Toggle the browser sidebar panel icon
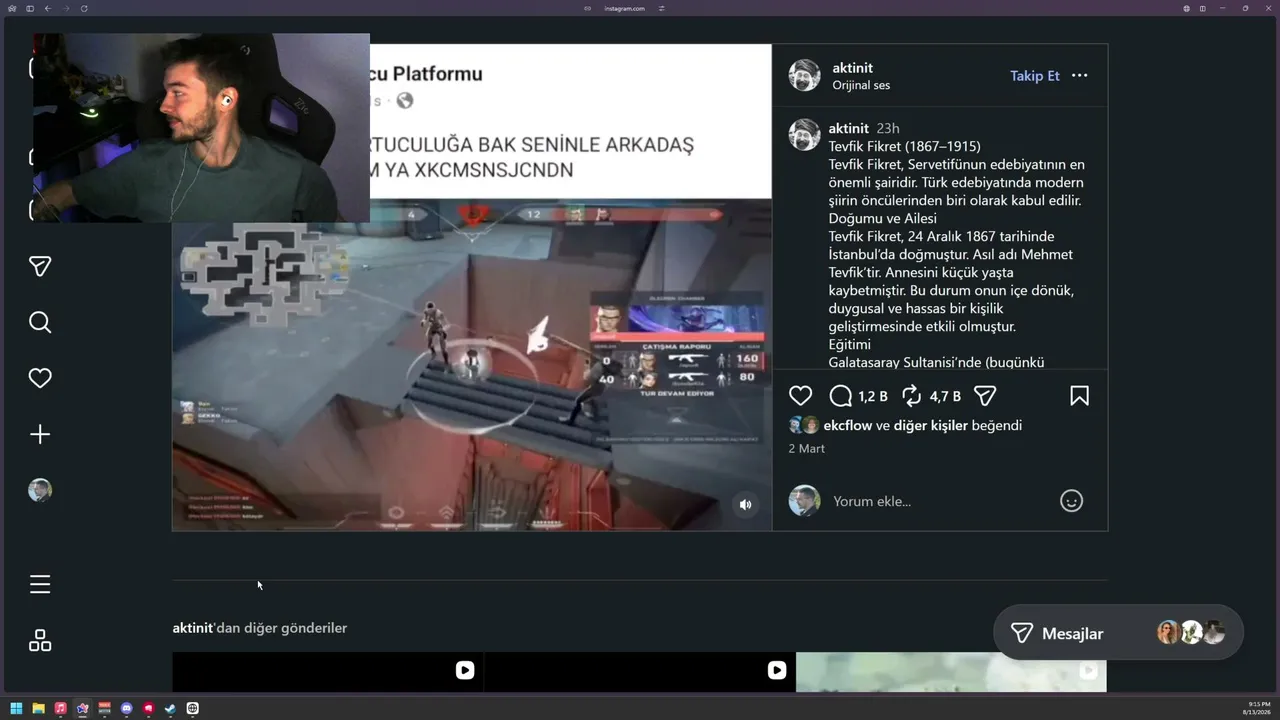Image resolution: width=1280 pixels, height=720 pixels. point(30,8)
